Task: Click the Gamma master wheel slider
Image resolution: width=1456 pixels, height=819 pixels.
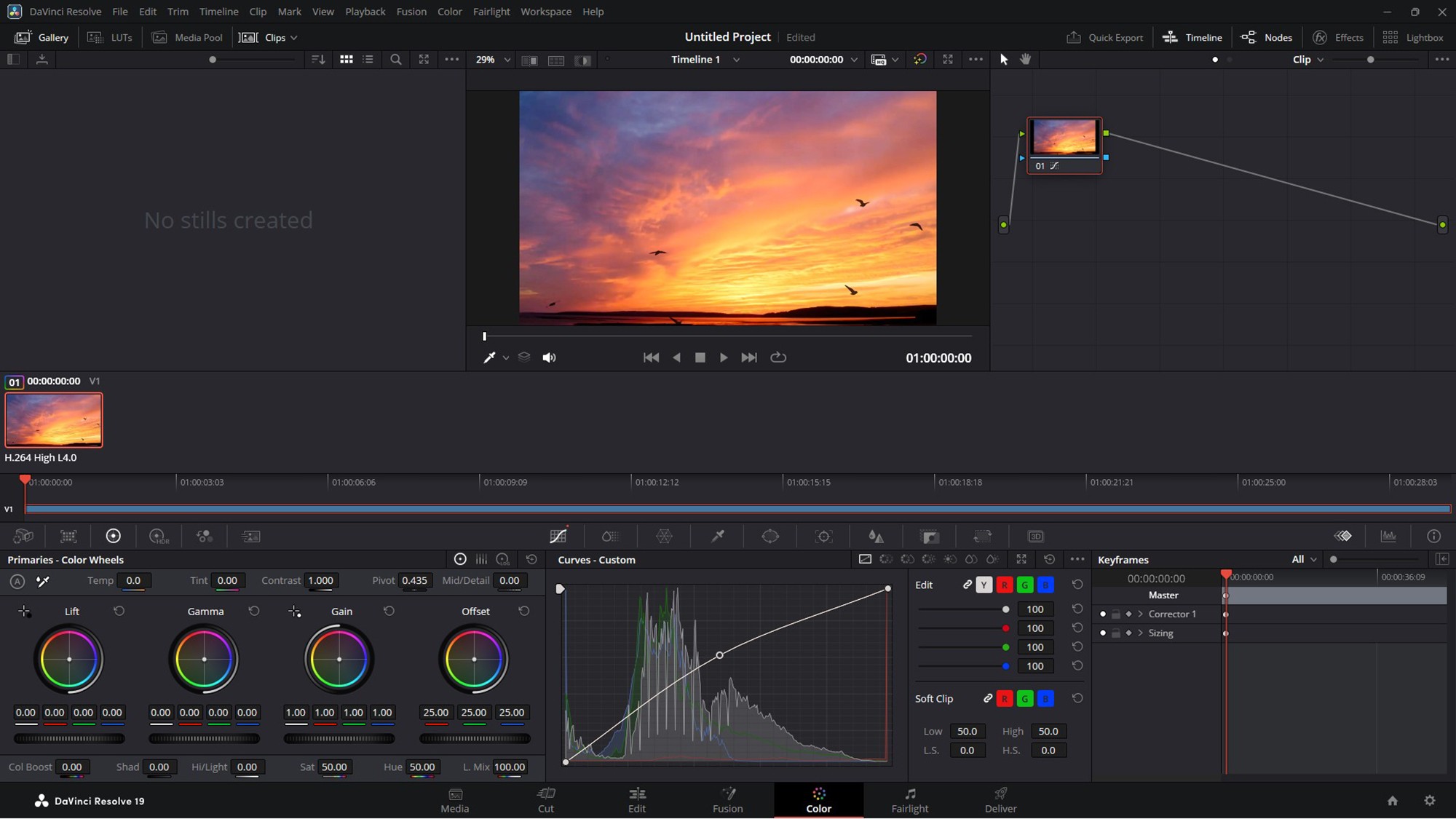Action: [x=204, y=739]
